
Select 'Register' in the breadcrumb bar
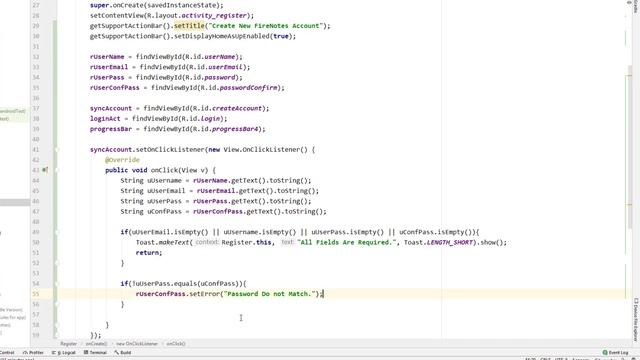click(69, 344)
